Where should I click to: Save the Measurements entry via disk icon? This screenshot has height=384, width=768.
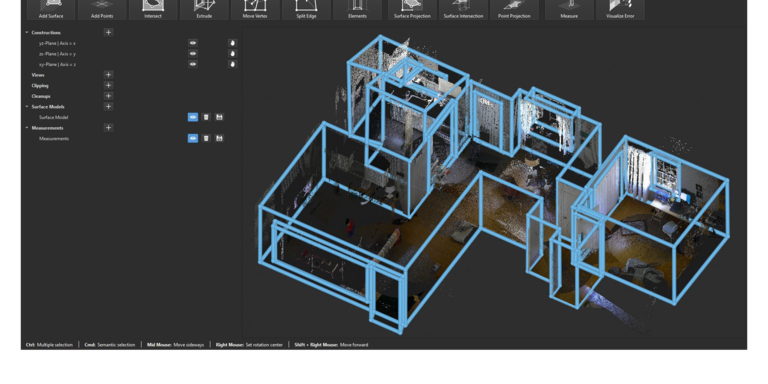tap(219, 138)
